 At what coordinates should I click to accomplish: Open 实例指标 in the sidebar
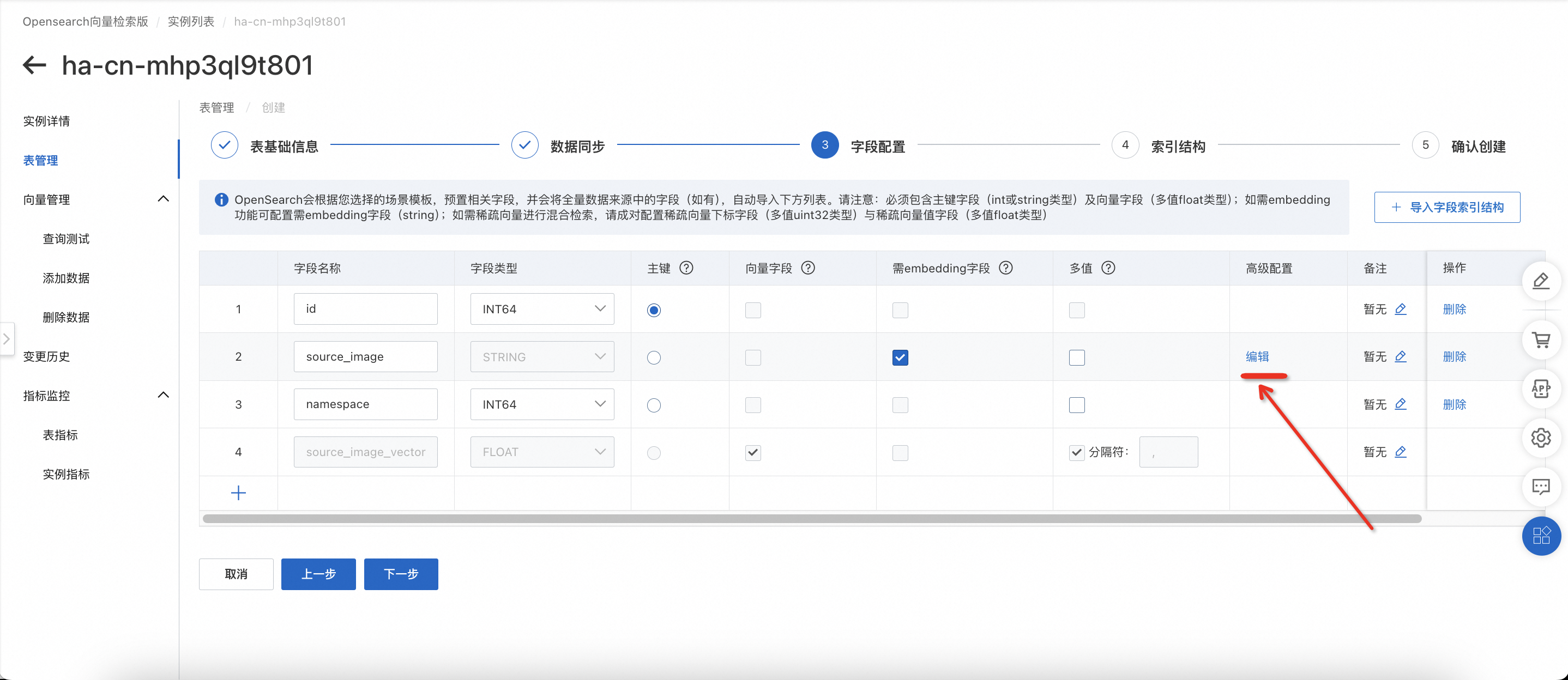[x=66, y=474]
